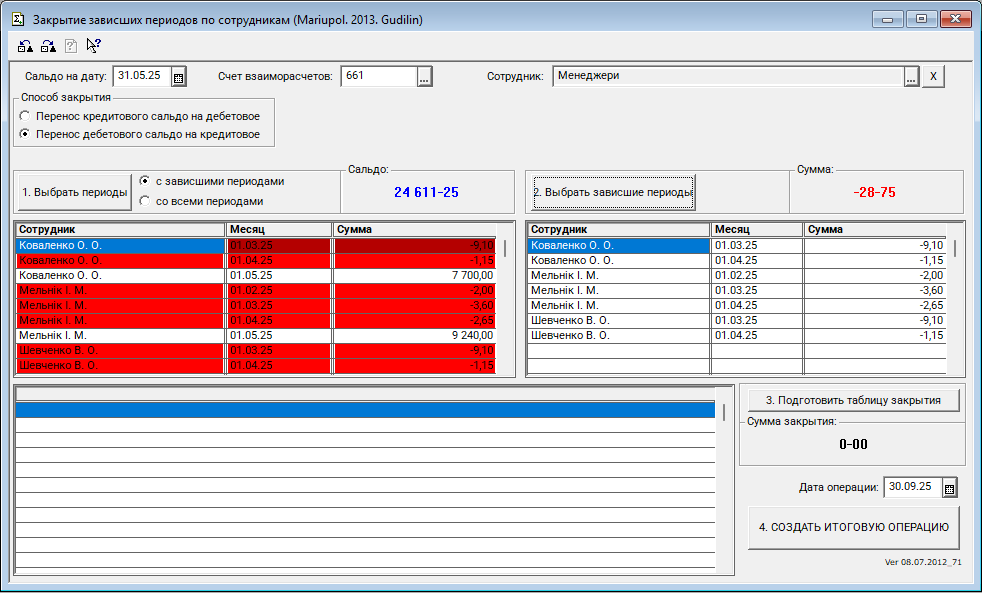The width and height of the screenshot is (982, 593).
Task: Click the redo arrow toolbar icon
Action: tap(48, 45)
